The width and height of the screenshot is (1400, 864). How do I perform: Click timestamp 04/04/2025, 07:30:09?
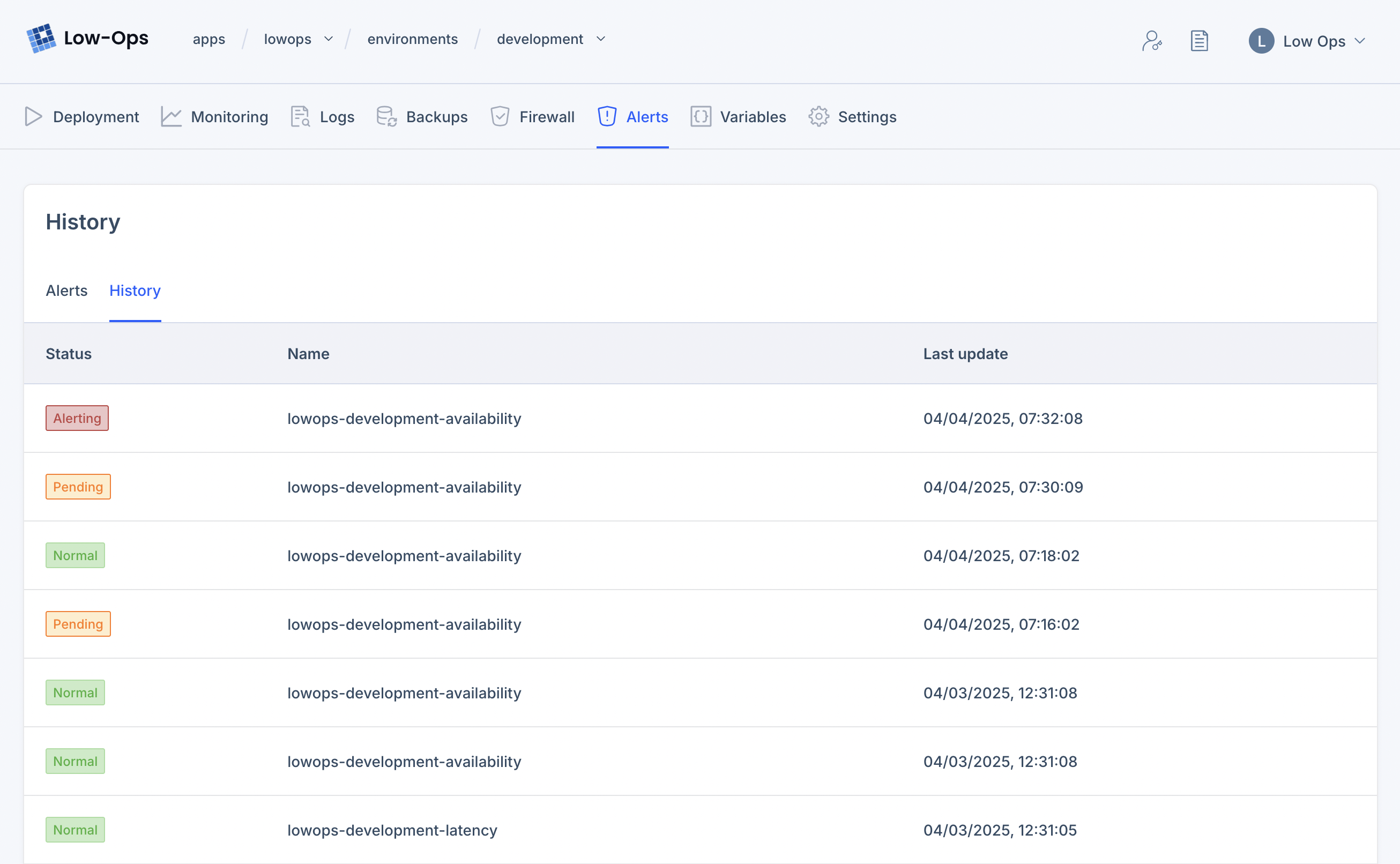pyautogui.click(x=1003, y=487)
